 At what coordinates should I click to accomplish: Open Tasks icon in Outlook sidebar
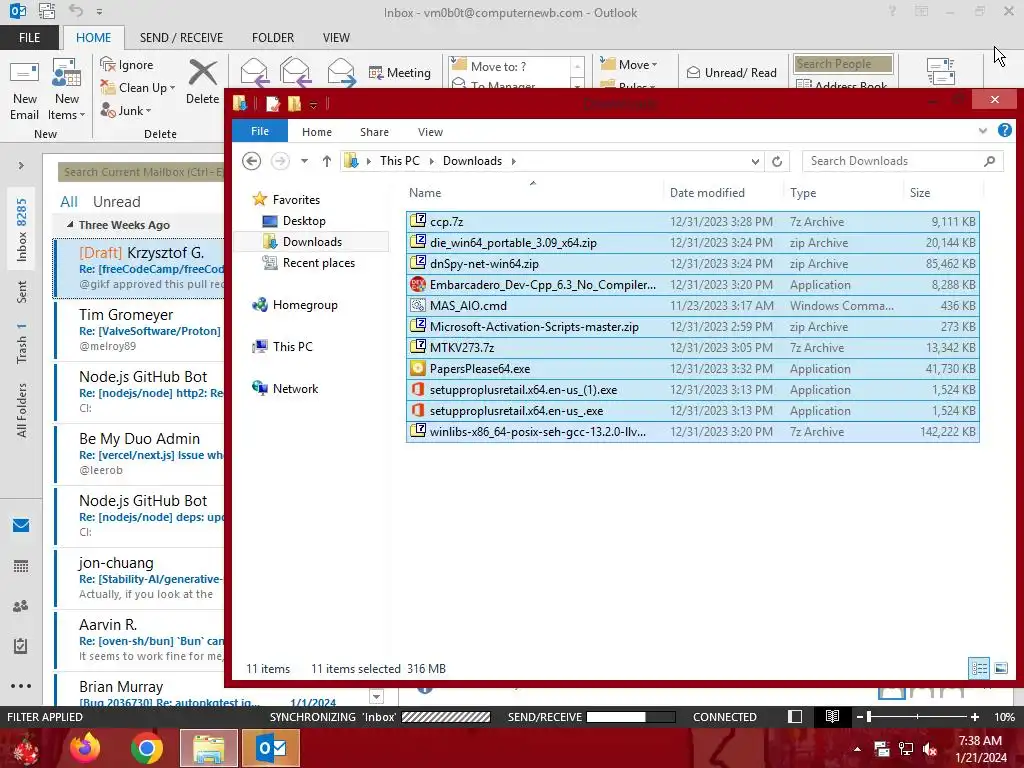tap(21, 646)
